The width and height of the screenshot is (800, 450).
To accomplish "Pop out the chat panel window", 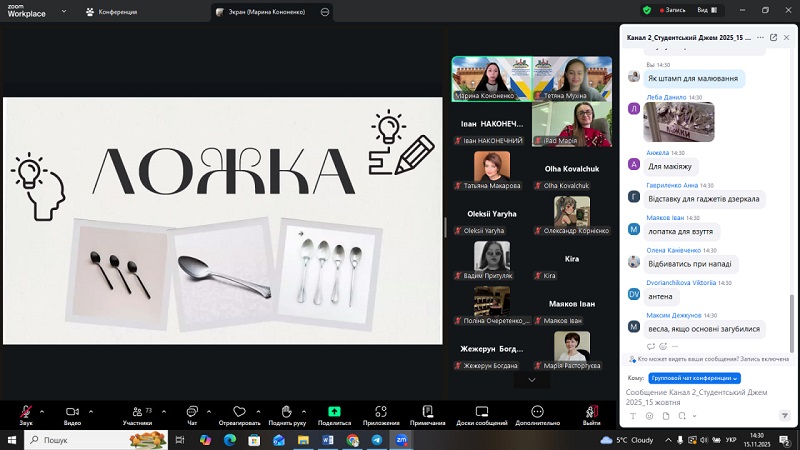I will pyautogui.click(x=773, y=37).
